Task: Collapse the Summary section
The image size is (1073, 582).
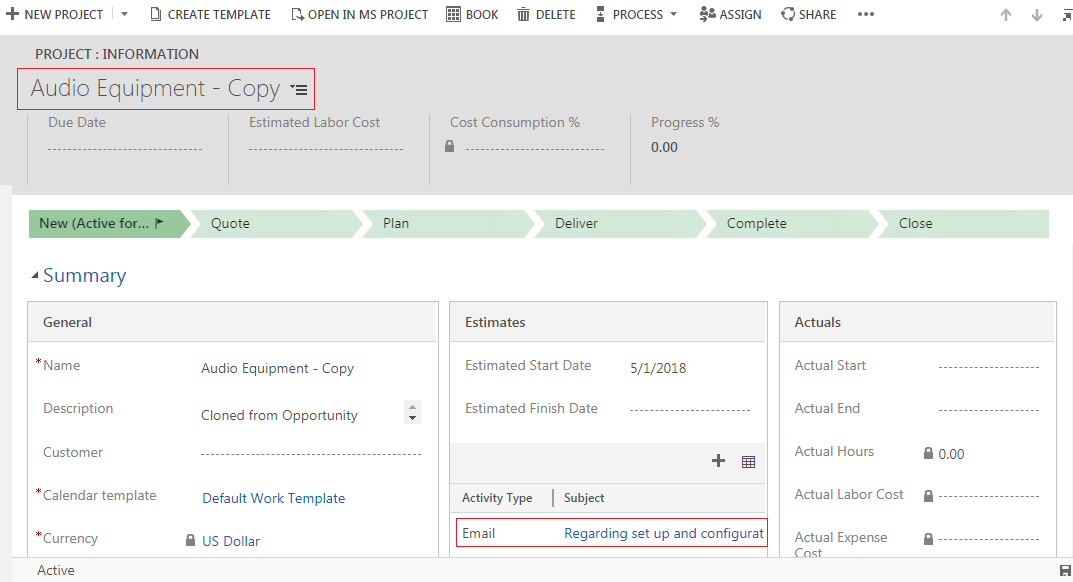Action: coord(35,275)
